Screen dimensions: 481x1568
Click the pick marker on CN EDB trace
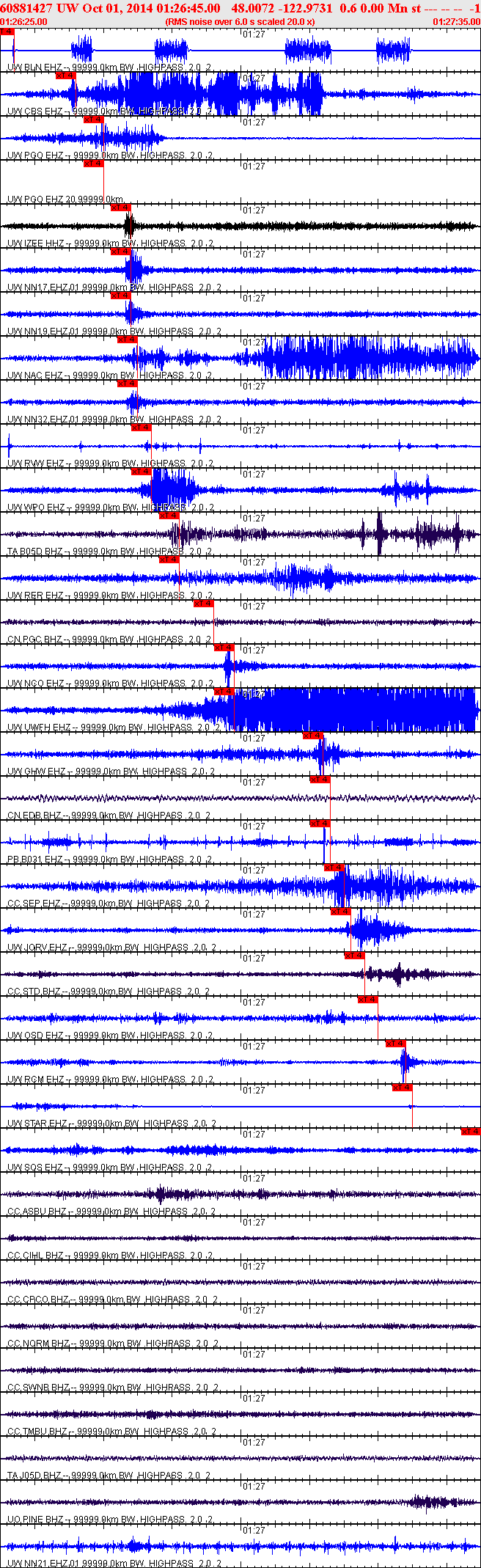320,780
